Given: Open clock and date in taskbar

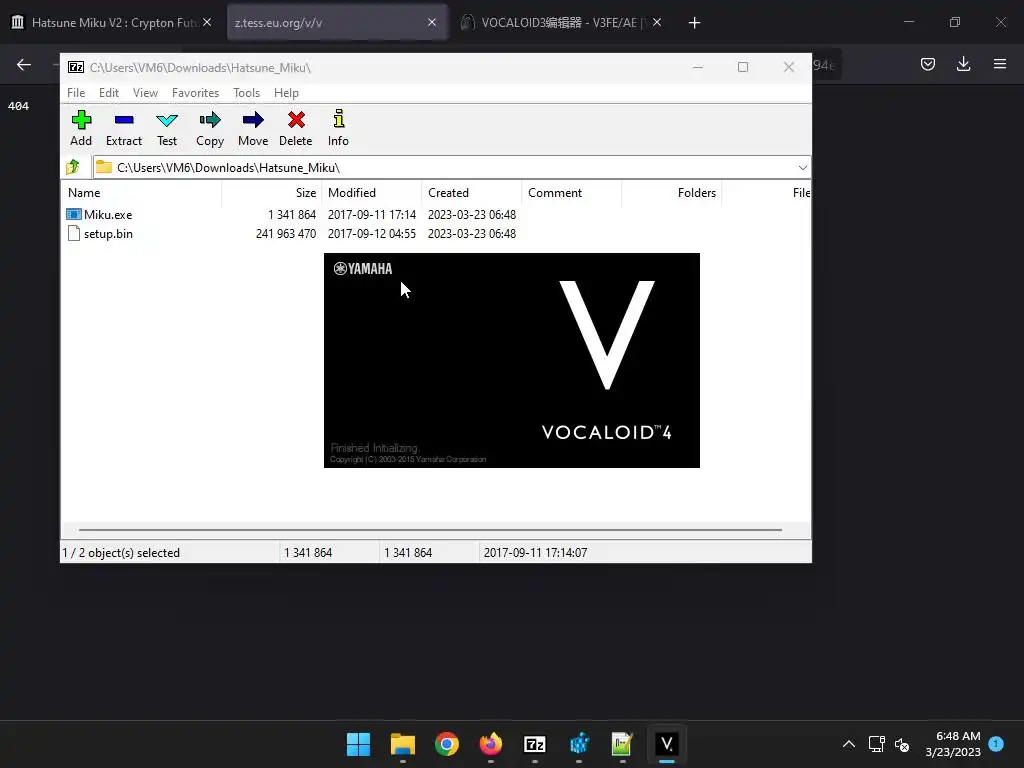Looking at the screenshot, I should click(x=953, y=744).
